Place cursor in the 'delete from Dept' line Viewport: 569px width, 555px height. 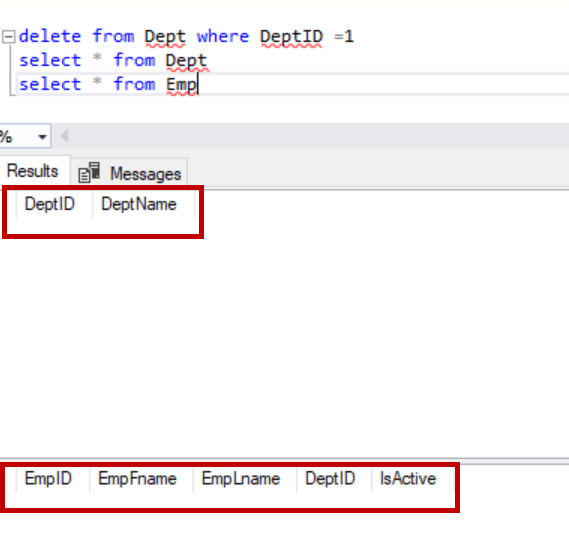tap(186, 37)
